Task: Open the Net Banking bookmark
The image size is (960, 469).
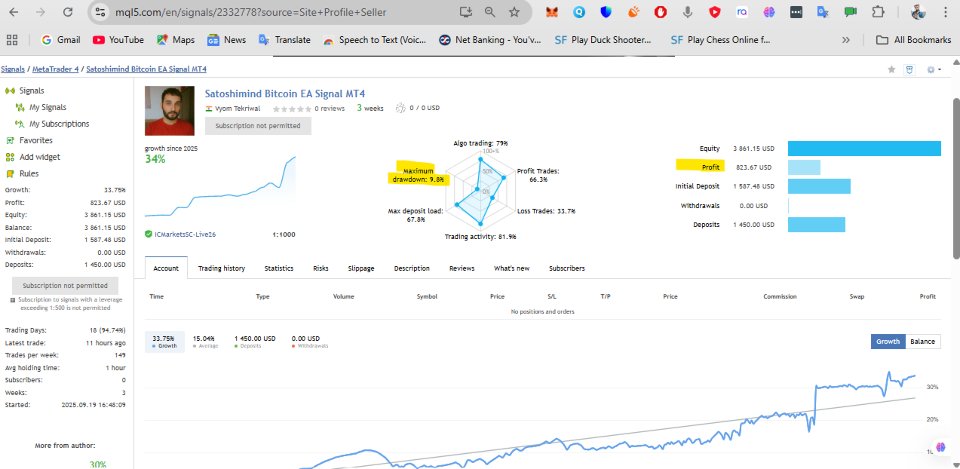Action: click(490, 40)
